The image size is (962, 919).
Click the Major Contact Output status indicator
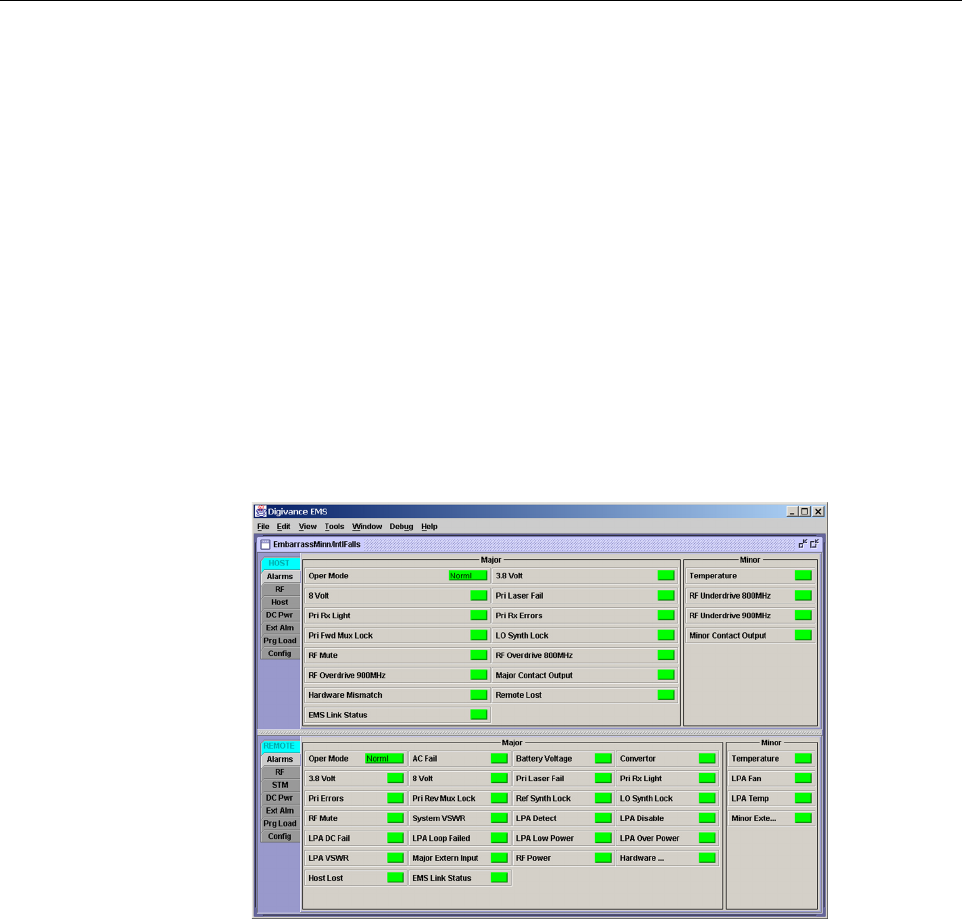pos(666,675)
